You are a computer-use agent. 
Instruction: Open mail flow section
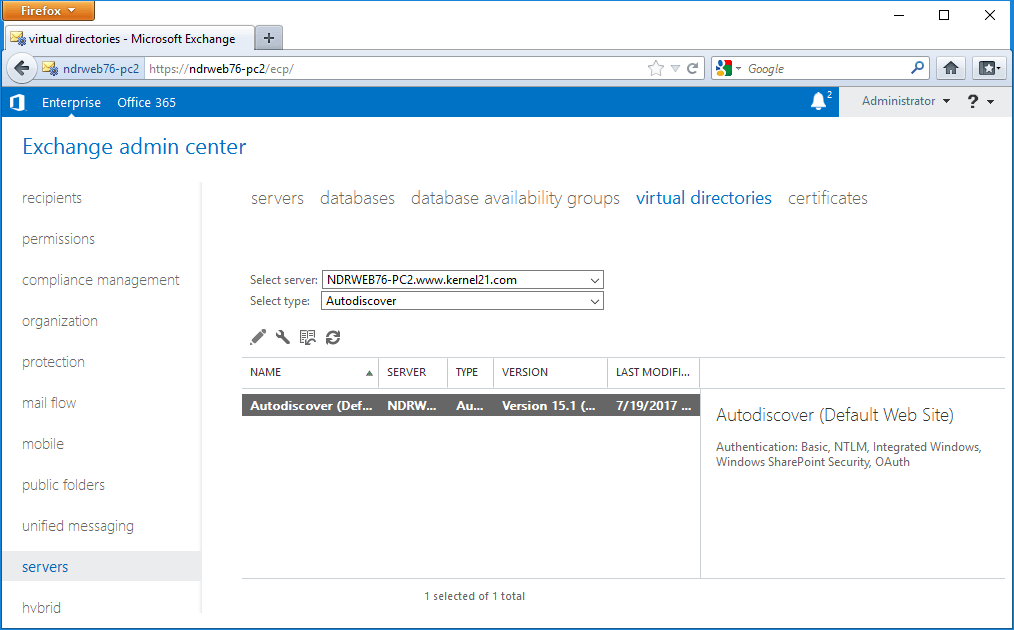click(49, 403)
